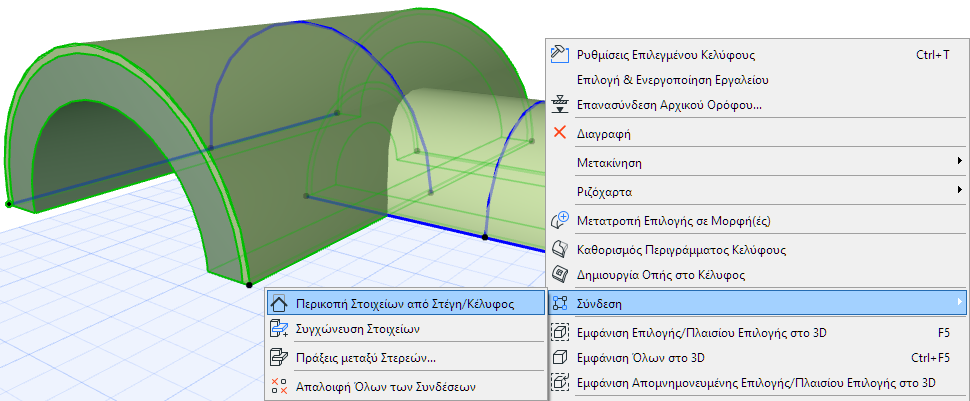Image resolution: width=970 pixels, height=401 pixels.
Task: Click the shell contour icon
Action: tap(559, 249)
